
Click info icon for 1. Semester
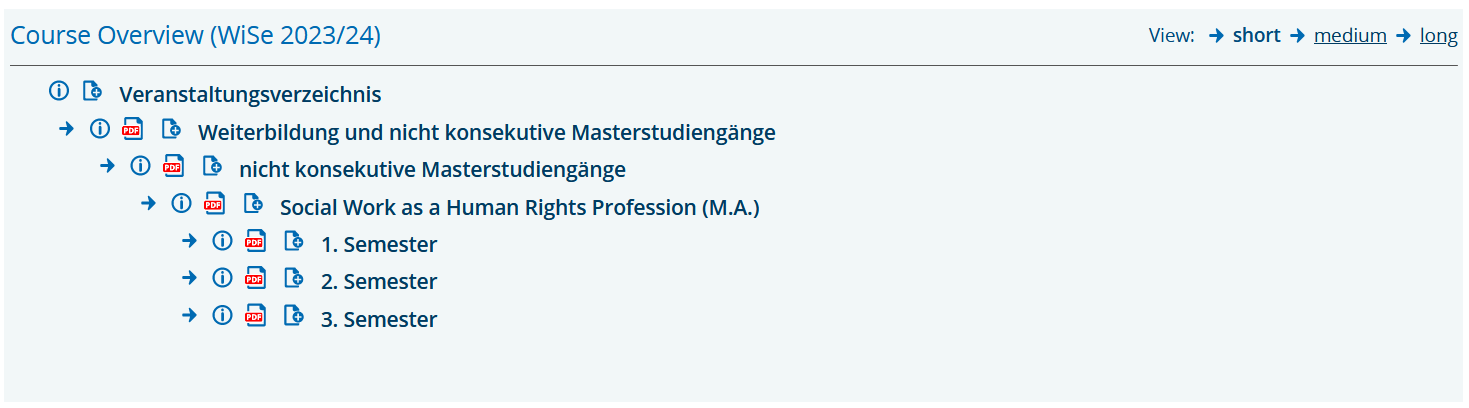(x=222, y=241)
